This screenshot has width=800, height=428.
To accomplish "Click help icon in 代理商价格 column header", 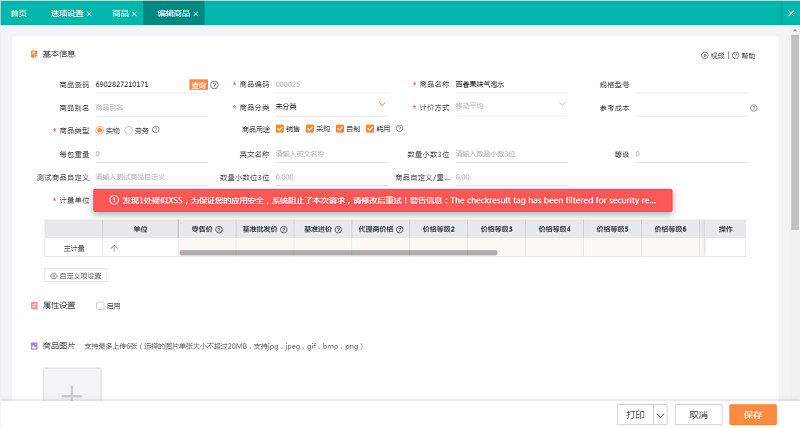I will (x=399, y=230).
